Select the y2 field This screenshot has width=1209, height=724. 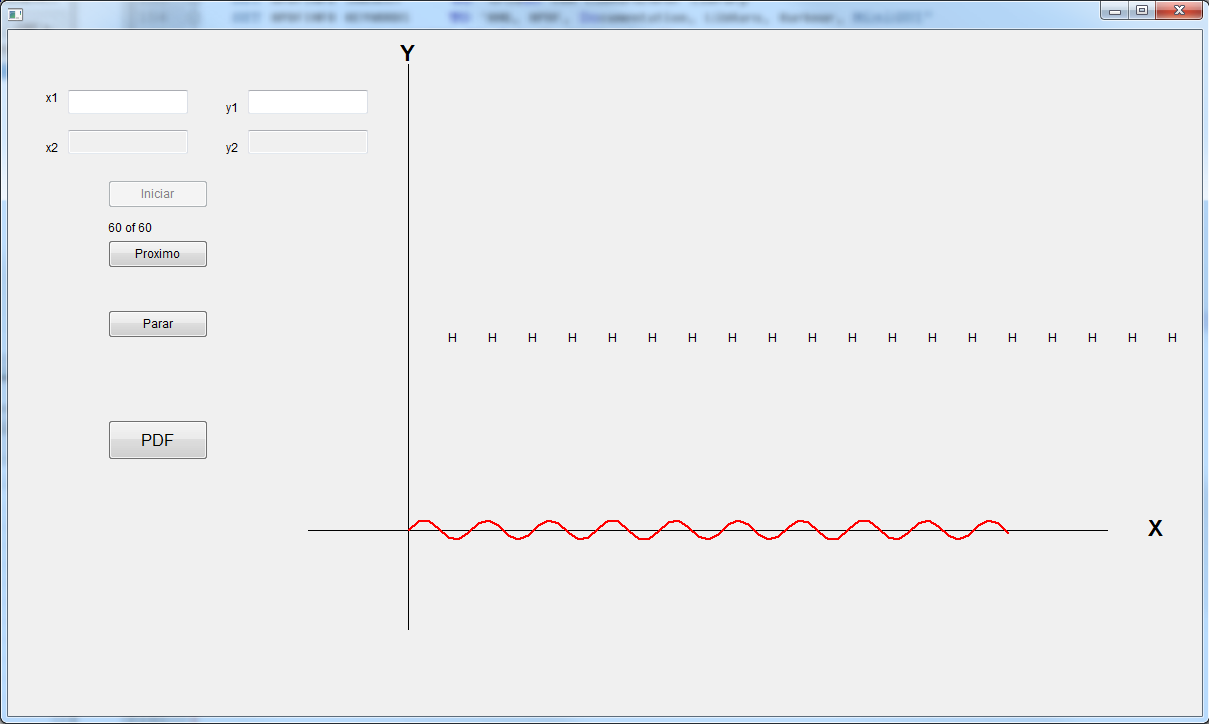pyautogui.click(x=307, y=141)
